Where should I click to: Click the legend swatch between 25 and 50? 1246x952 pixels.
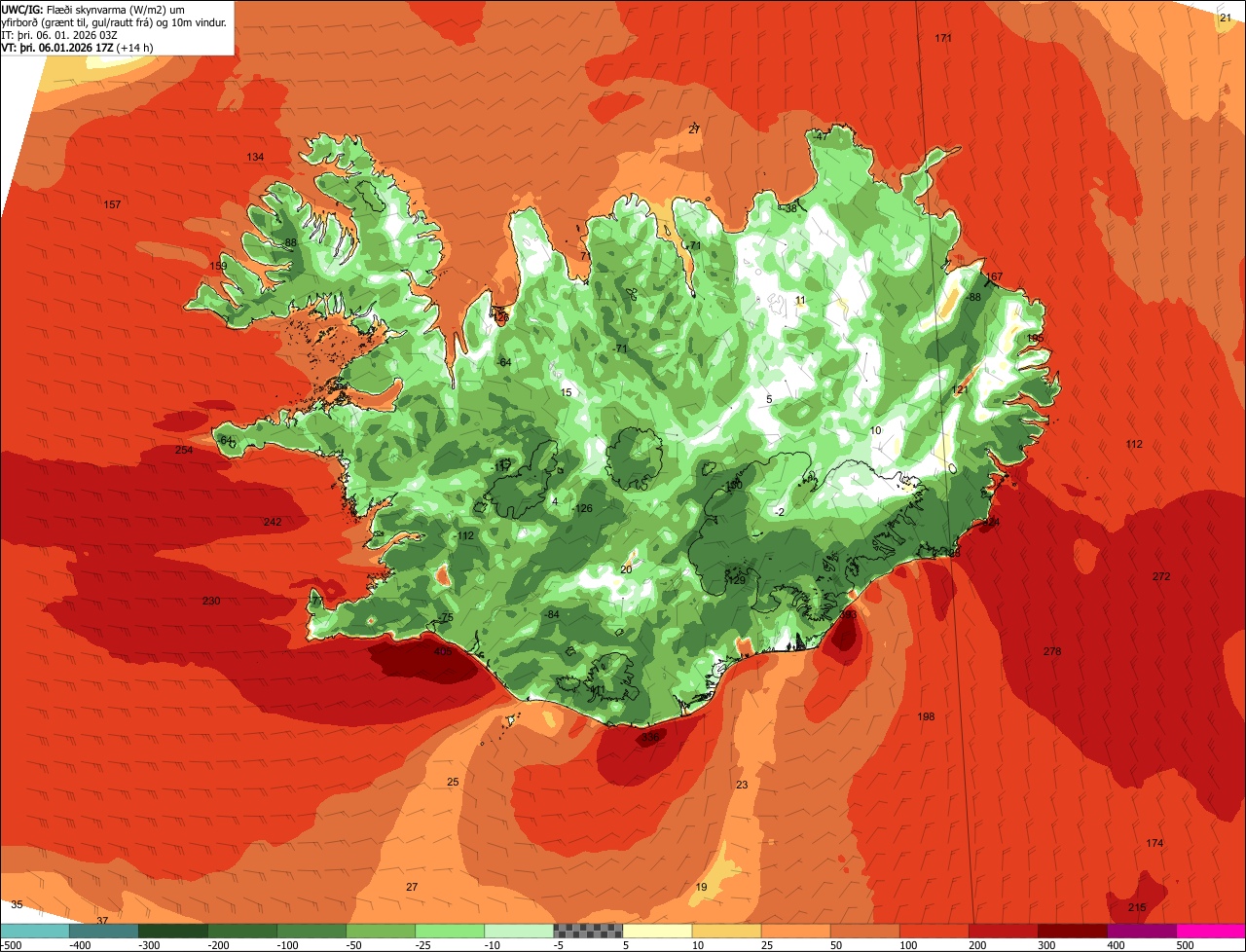pos(795,931)
